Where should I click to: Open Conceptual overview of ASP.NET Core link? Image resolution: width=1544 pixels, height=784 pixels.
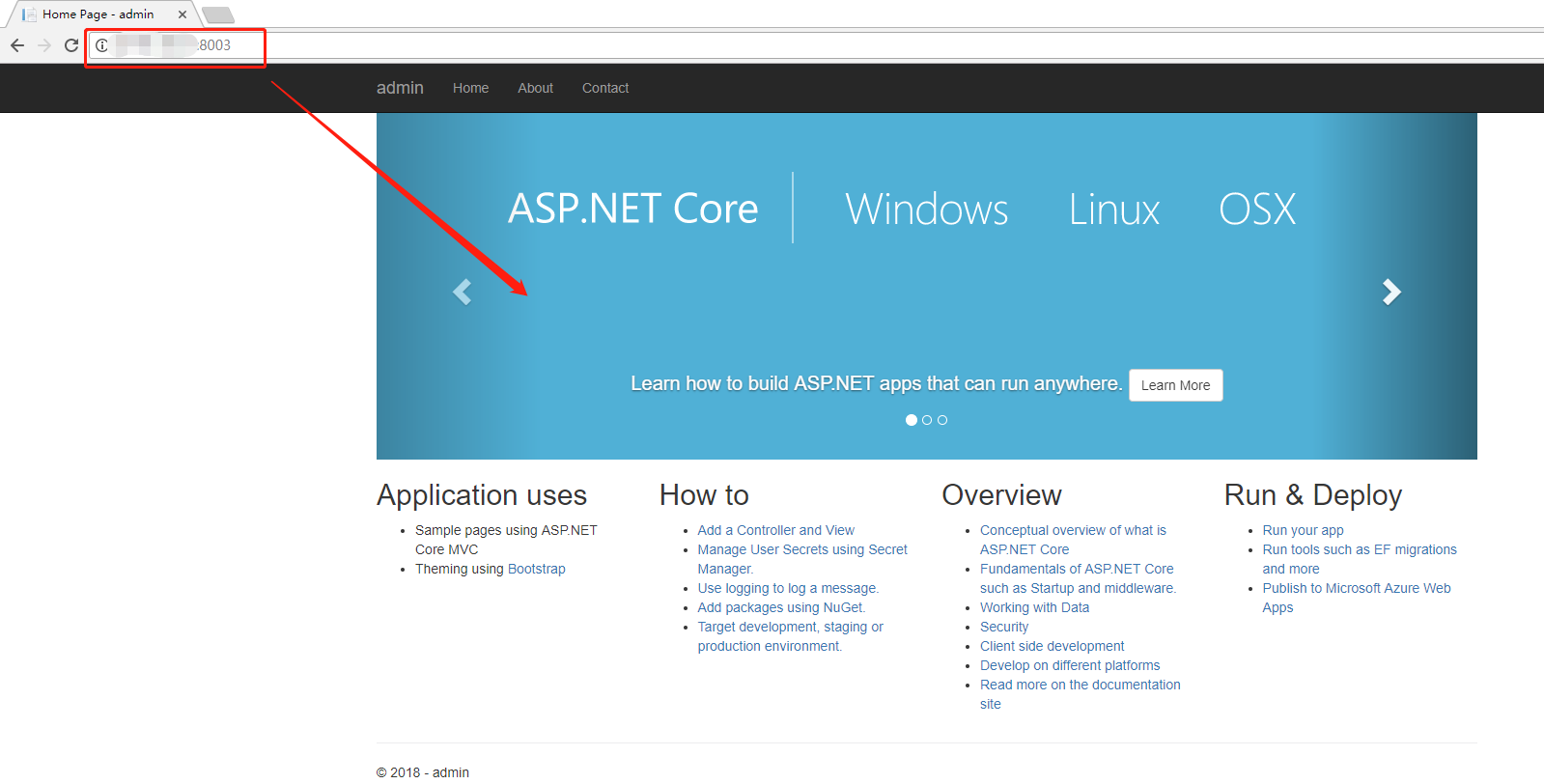pyautogui.click(x=1073, y=540)
